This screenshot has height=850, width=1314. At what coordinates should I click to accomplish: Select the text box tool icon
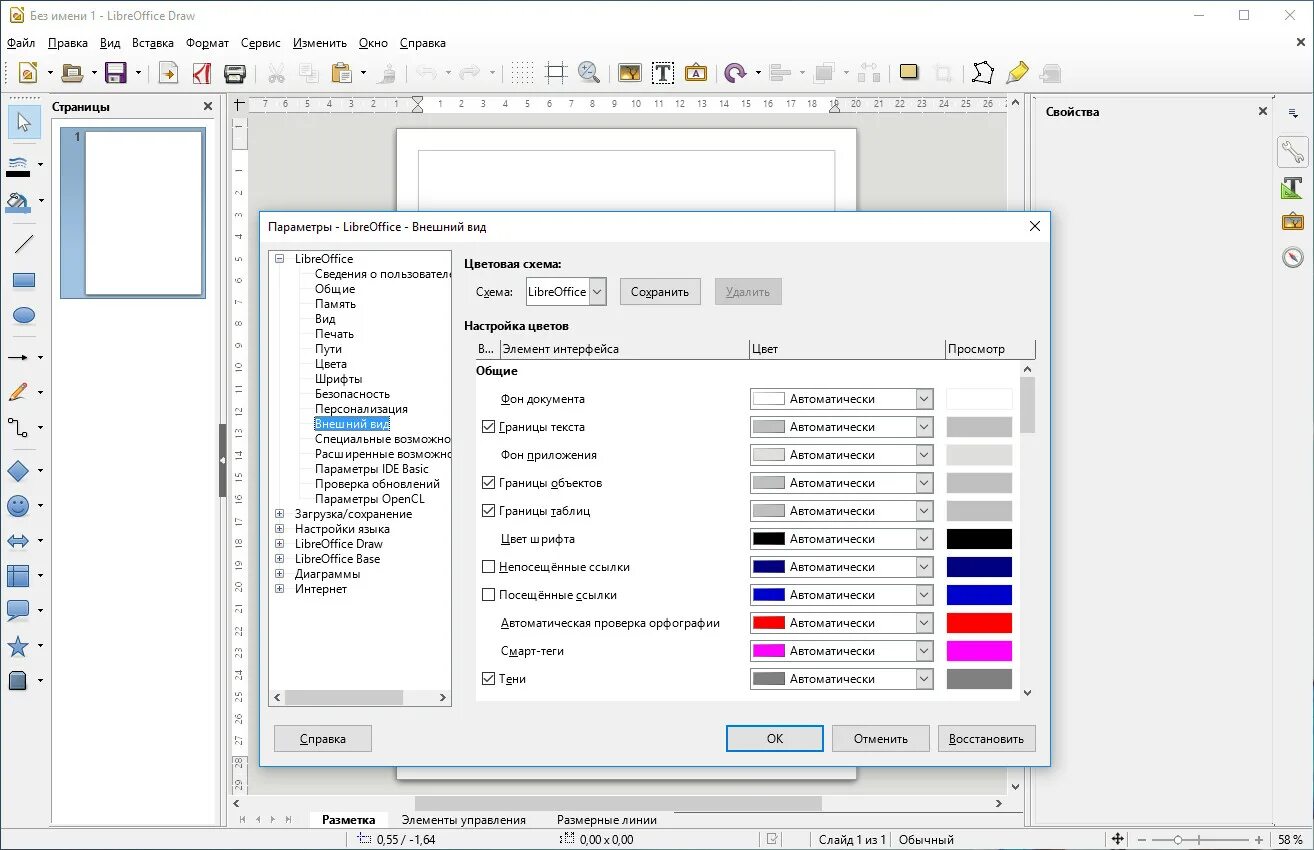tap(662, 72)
